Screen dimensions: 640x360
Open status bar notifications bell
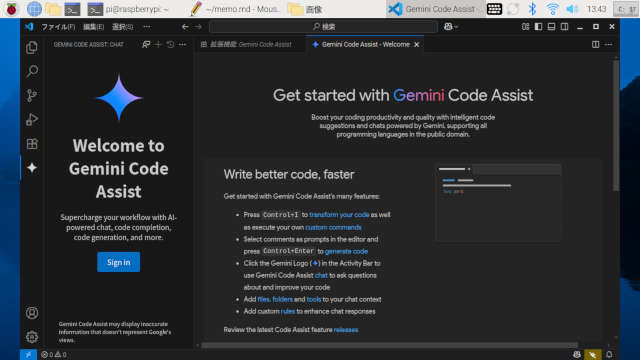(x=609, y=355)
